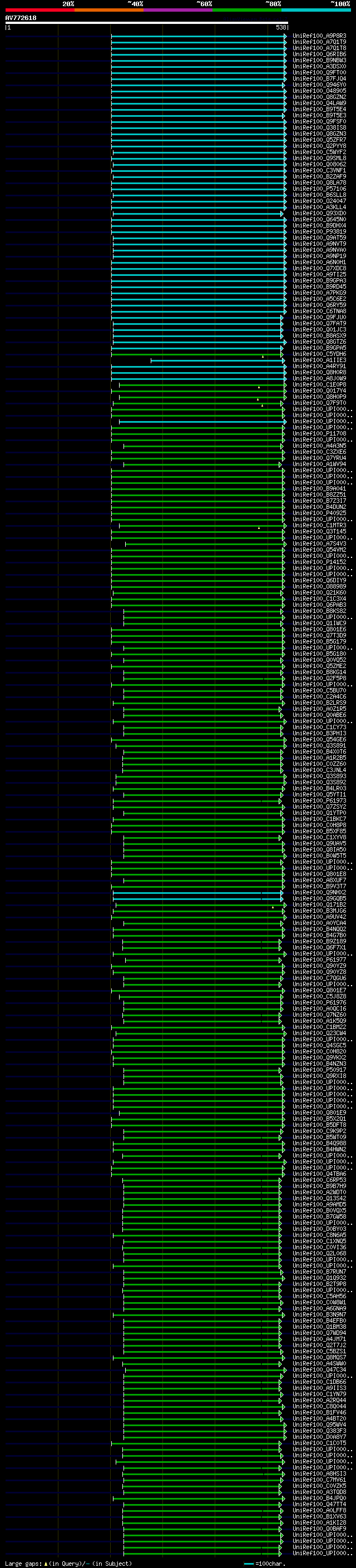Open hit UniRef100_P50917
The width and height of the screenshot is (356, 1568).
click(x=319, y=1070)
